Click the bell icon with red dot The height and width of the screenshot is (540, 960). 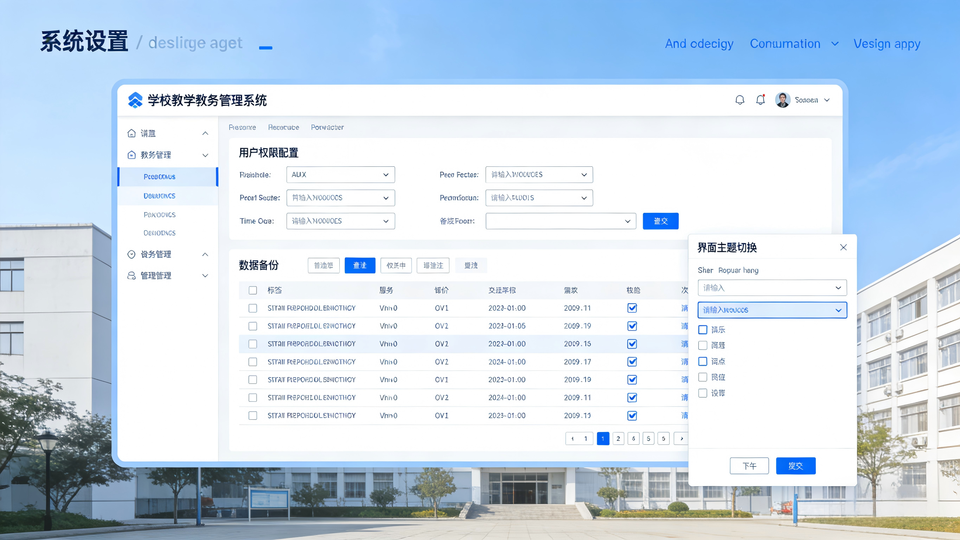point(761,100)
